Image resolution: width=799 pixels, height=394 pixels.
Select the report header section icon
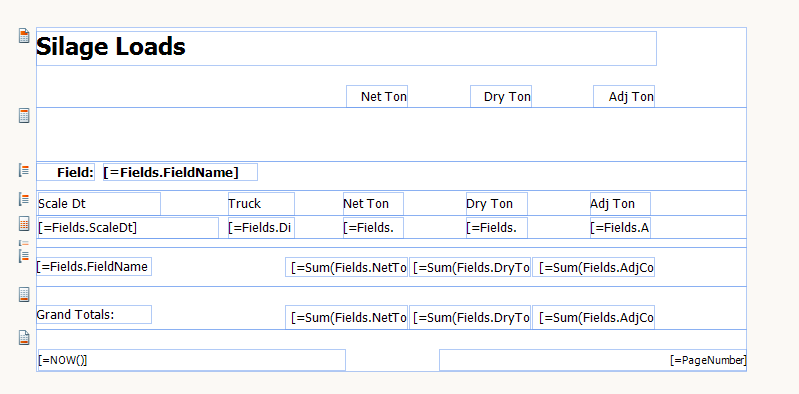24,115
